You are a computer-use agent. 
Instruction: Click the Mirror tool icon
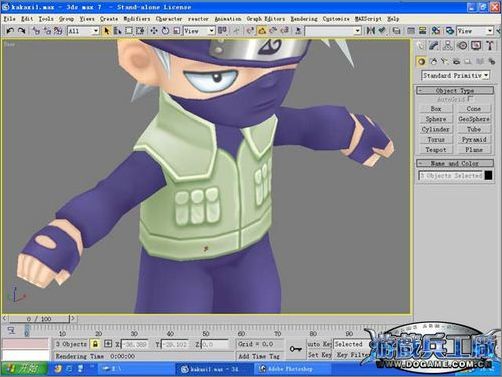pyautogui.click(x=370, y=31)
